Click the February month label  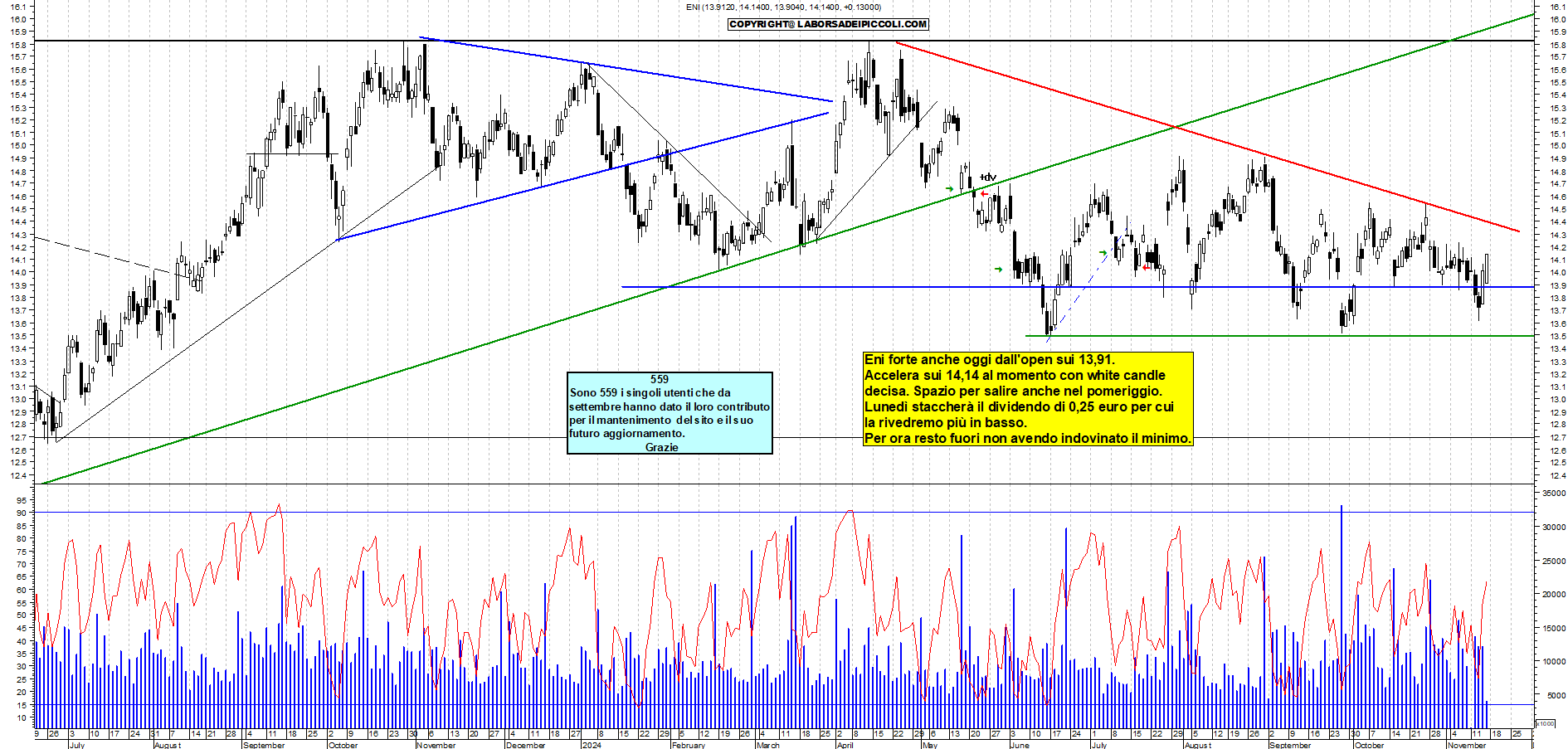689,745
